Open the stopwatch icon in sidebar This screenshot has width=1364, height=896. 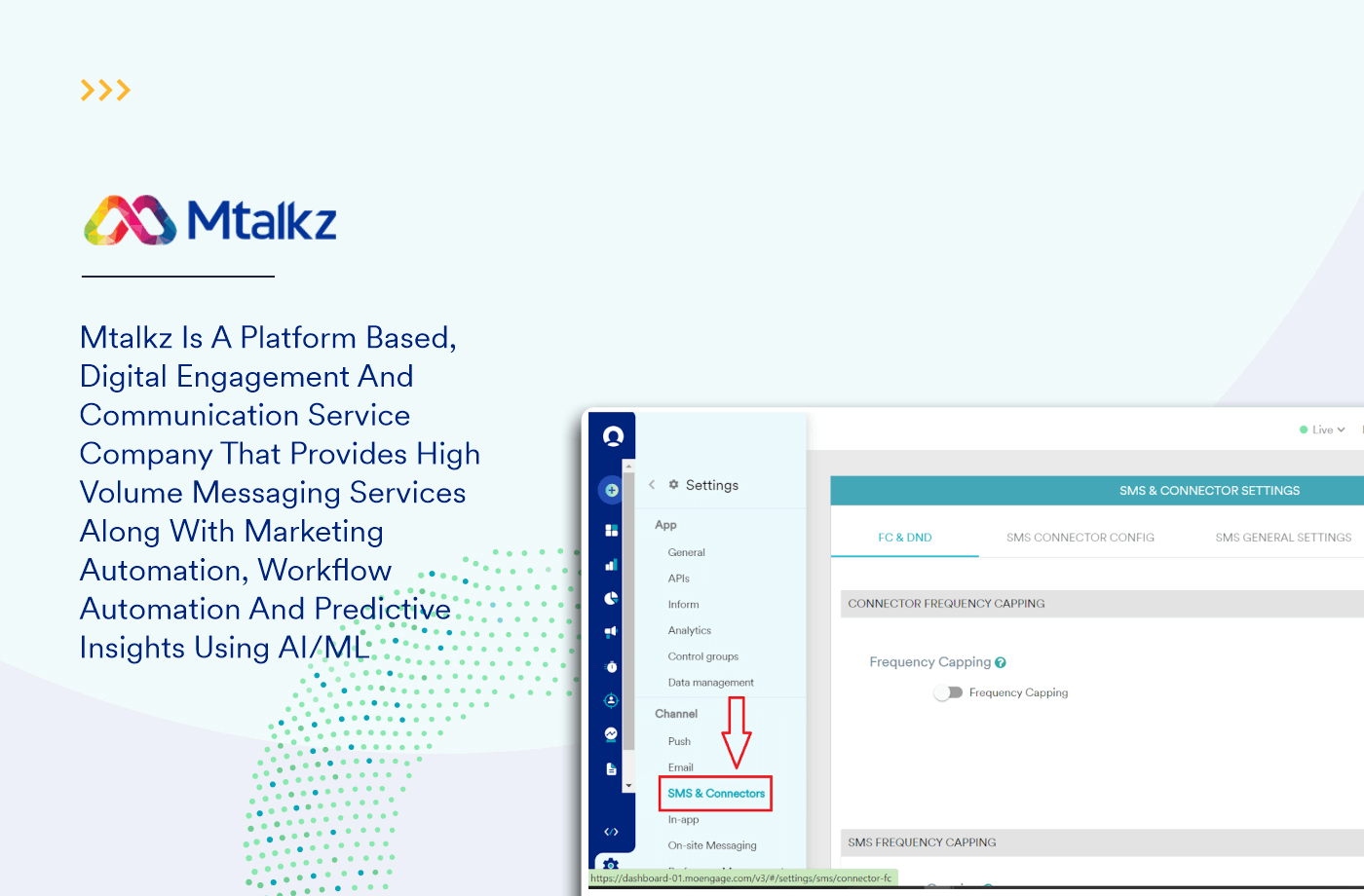[612, 666]
